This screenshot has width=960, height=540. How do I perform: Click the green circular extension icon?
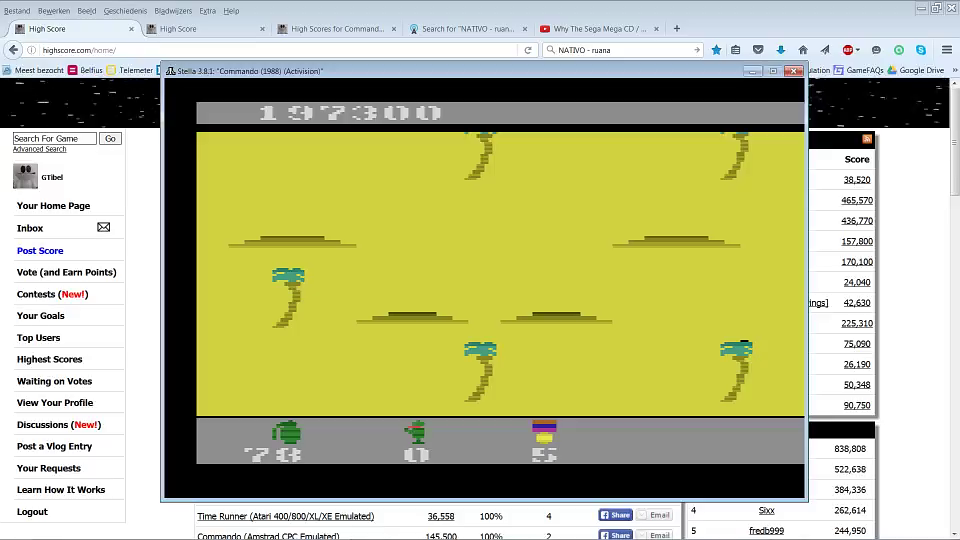click(899, 50)
